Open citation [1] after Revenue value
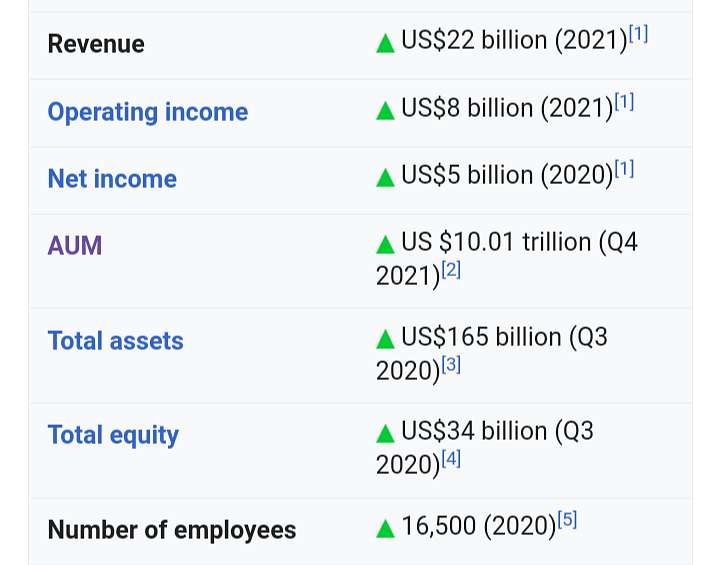 click(x=638, y=34)
